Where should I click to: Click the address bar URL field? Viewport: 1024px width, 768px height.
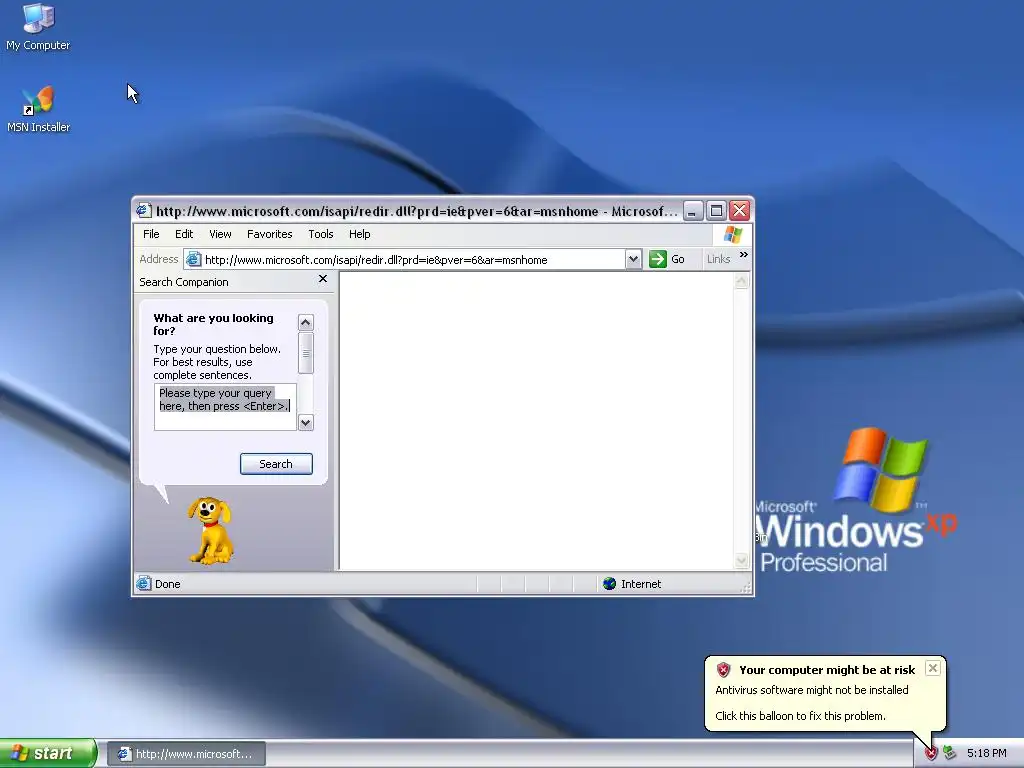(x=413, y=259)
